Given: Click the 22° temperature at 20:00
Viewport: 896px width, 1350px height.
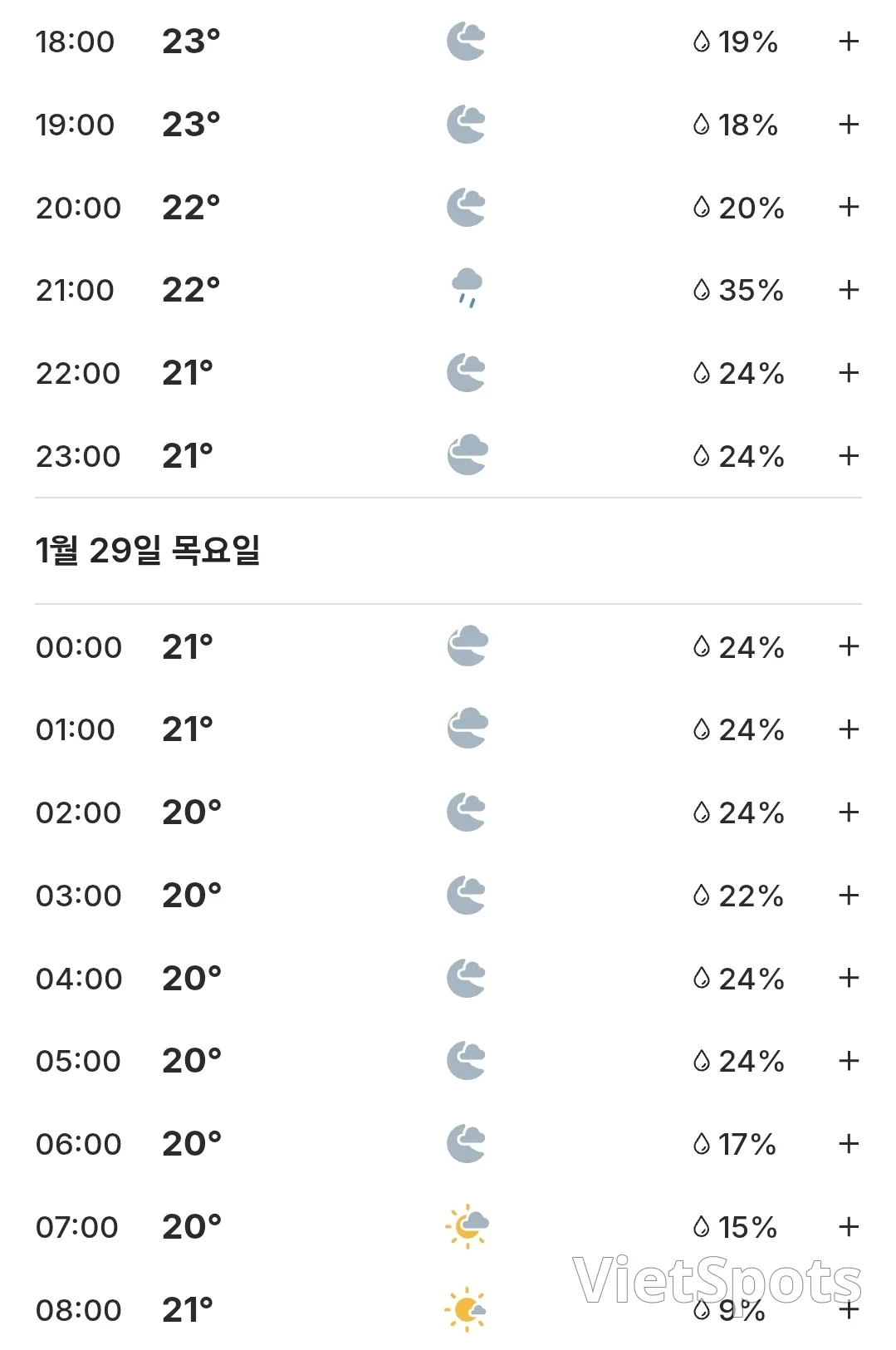Looking at the screenshot, I should click(191, 207).
